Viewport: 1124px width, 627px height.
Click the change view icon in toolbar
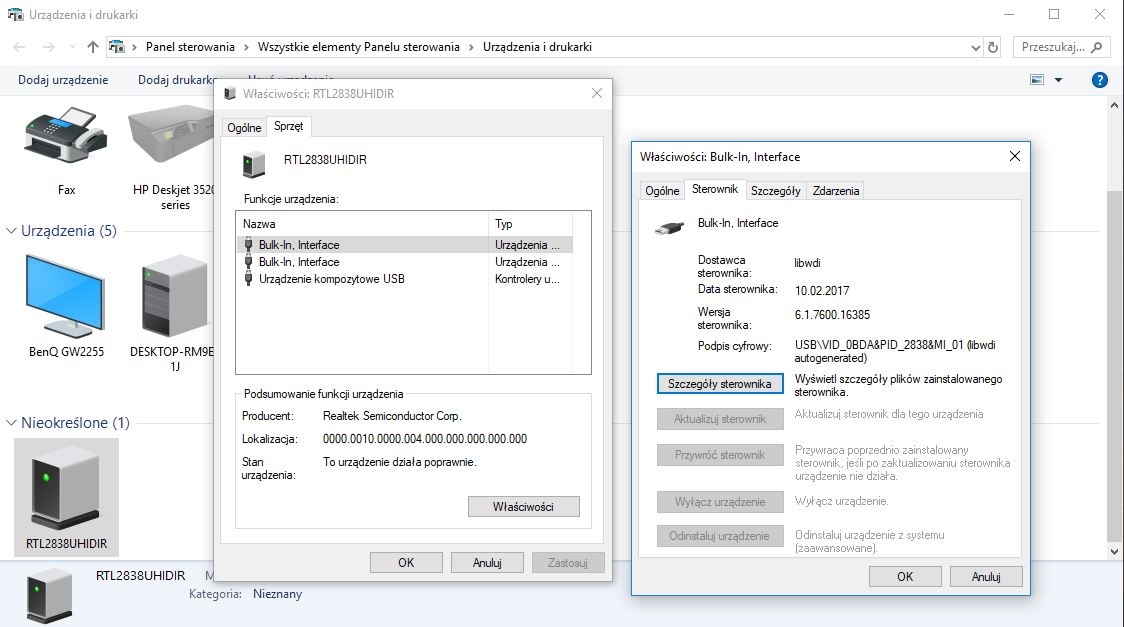(x=1037, y=80)
